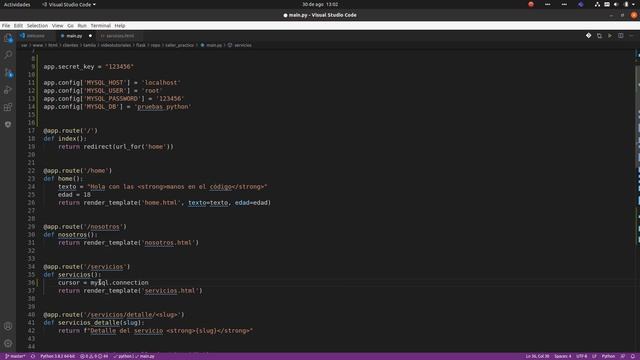The width and height of the screenshot is (640, 360).
Task: Click main.py in the breadcrumb
Action: [214, 45]
